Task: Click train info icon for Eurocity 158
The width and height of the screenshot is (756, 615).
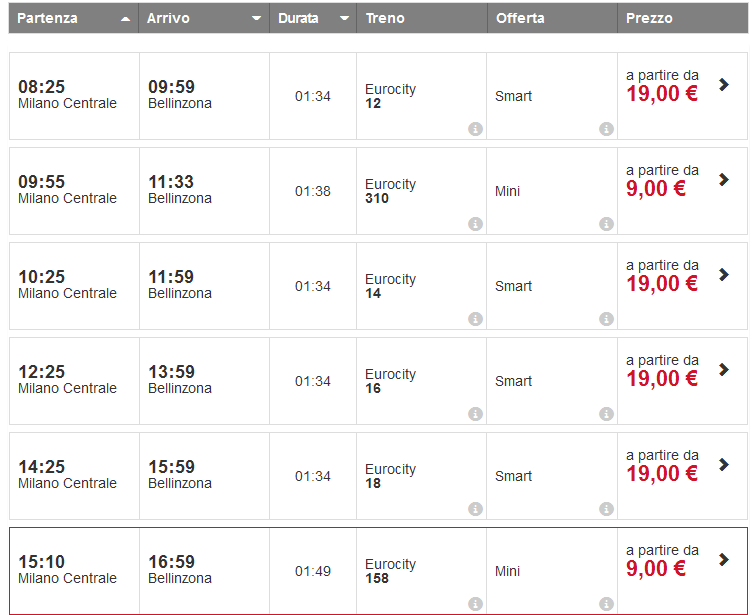Action: click(x=475, y=604)
